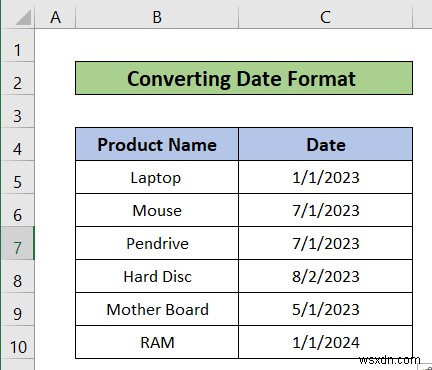This screenshot has height=370, width=432.
Task: Select row 2 header
Action: [17, 78]
